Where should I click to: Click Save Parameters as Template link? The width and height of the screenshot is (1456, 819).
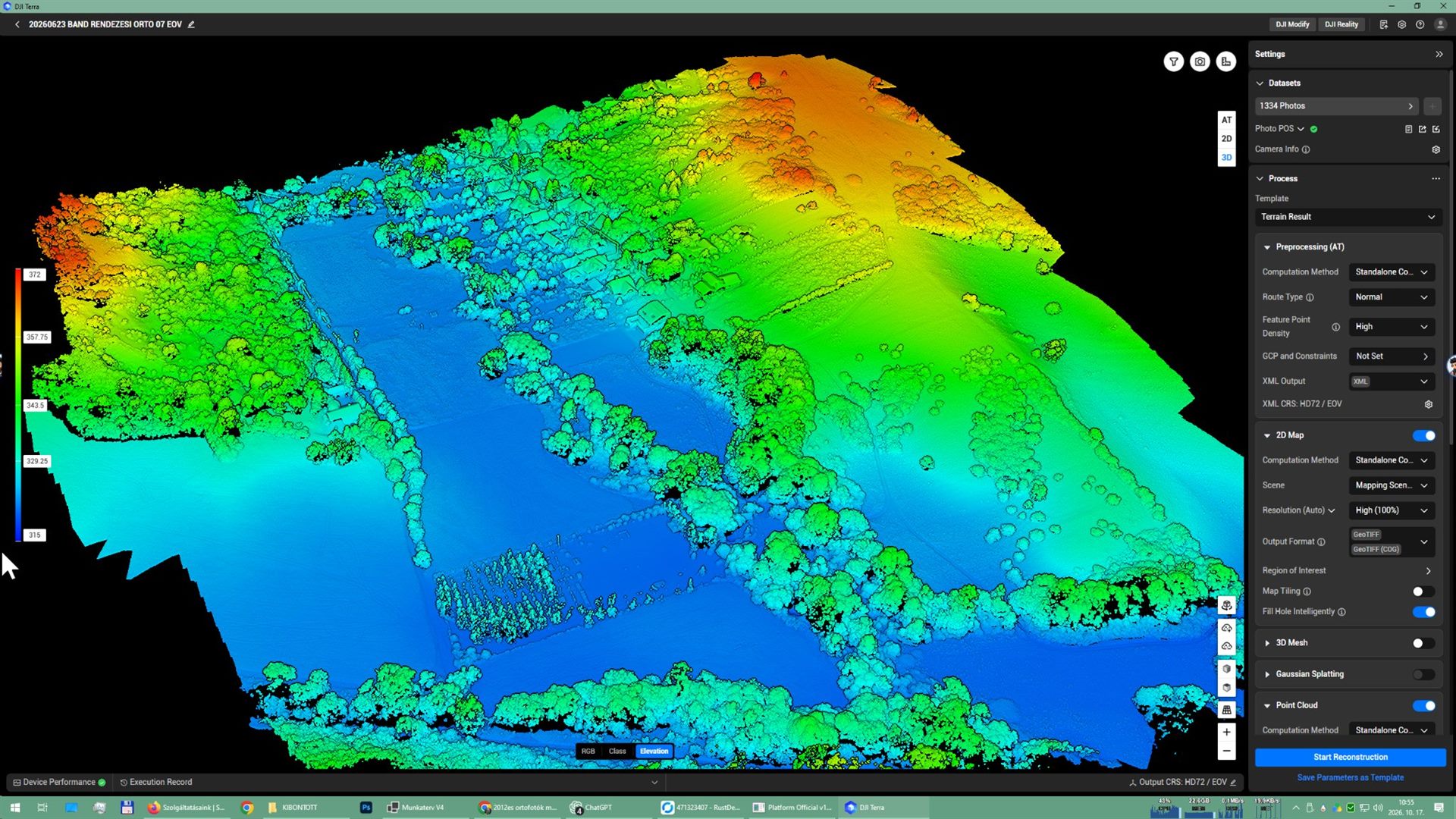(1350, 777)
